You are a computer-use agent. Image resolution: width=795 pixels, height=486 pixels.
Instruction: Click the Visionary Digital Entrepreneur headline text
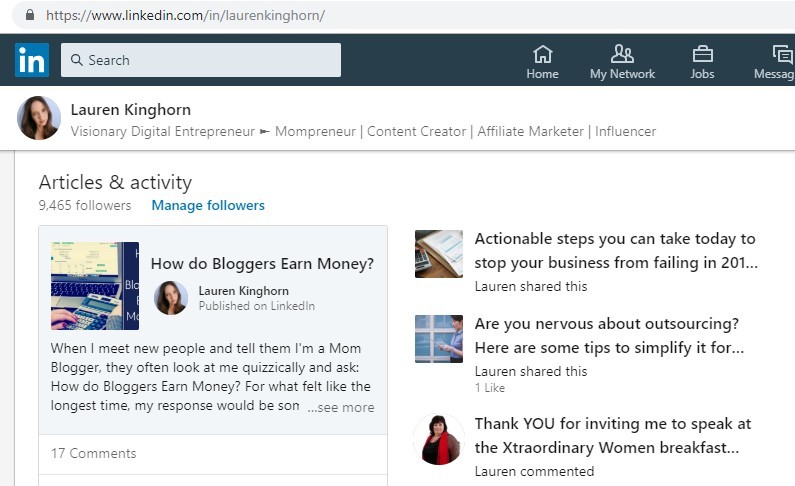point(363,131)
